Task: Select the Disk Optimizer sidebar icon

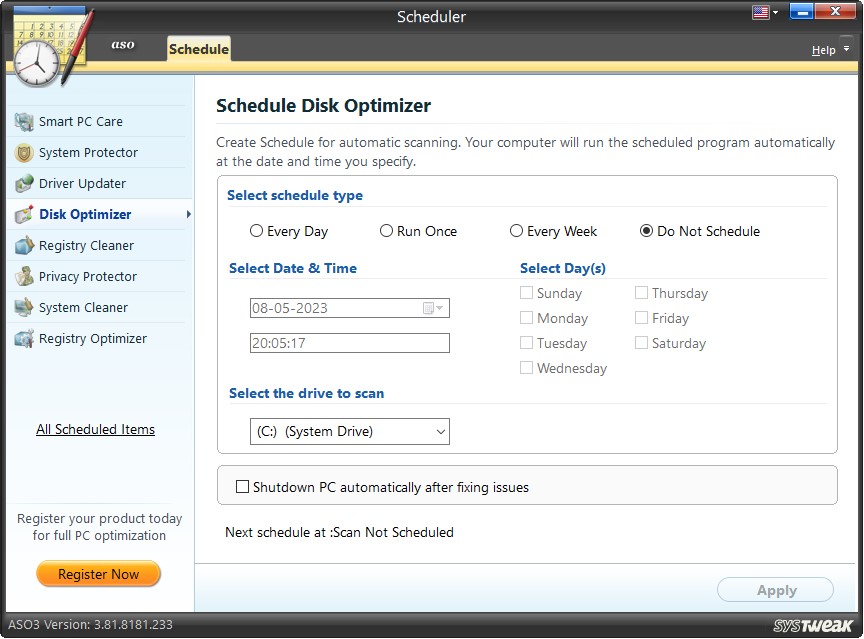Action: coord(22,214)
